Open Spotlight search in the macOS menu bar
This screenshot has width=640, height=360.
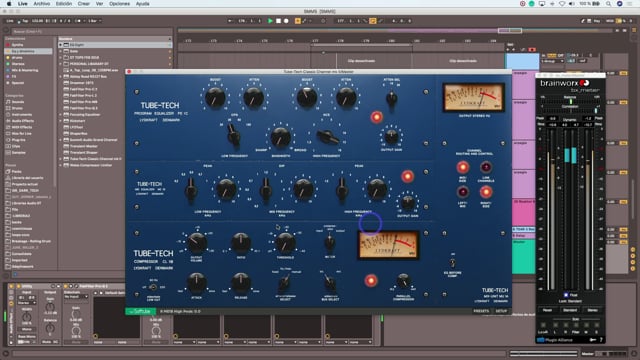[609, 4]
